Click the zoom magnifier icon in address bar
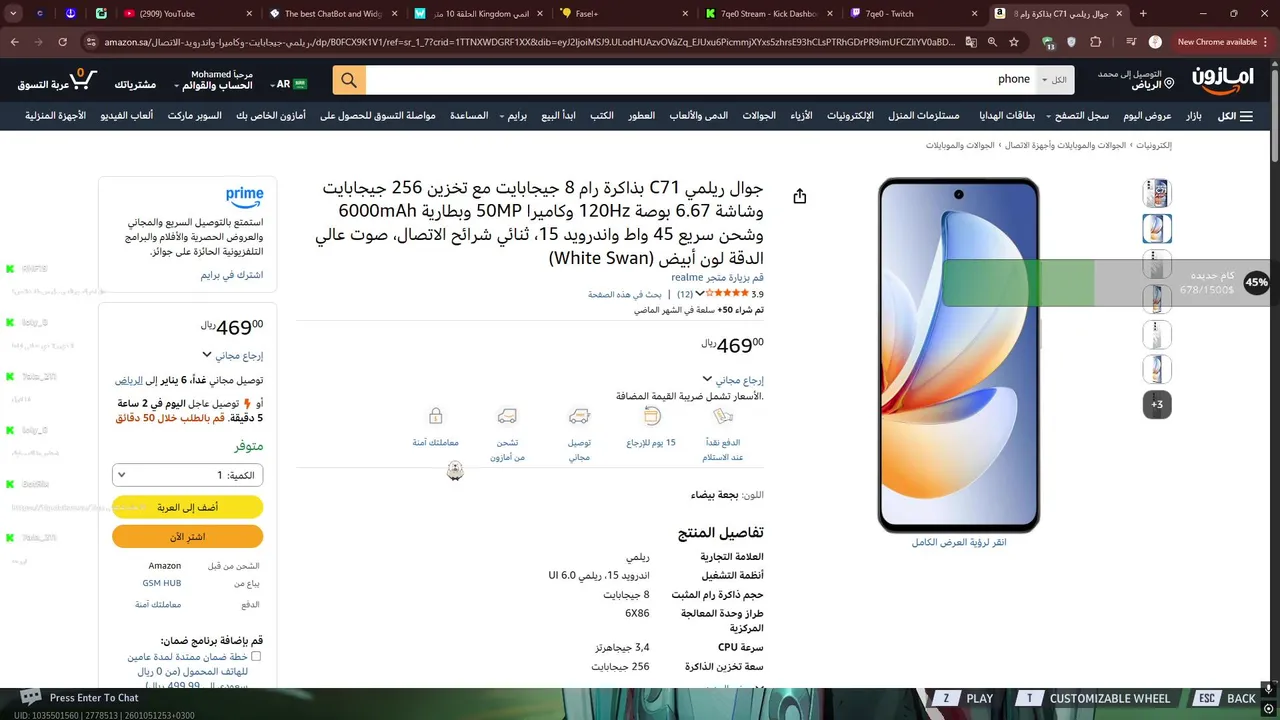The width and height of the screenshot is (1280, 720). point(992,42)
